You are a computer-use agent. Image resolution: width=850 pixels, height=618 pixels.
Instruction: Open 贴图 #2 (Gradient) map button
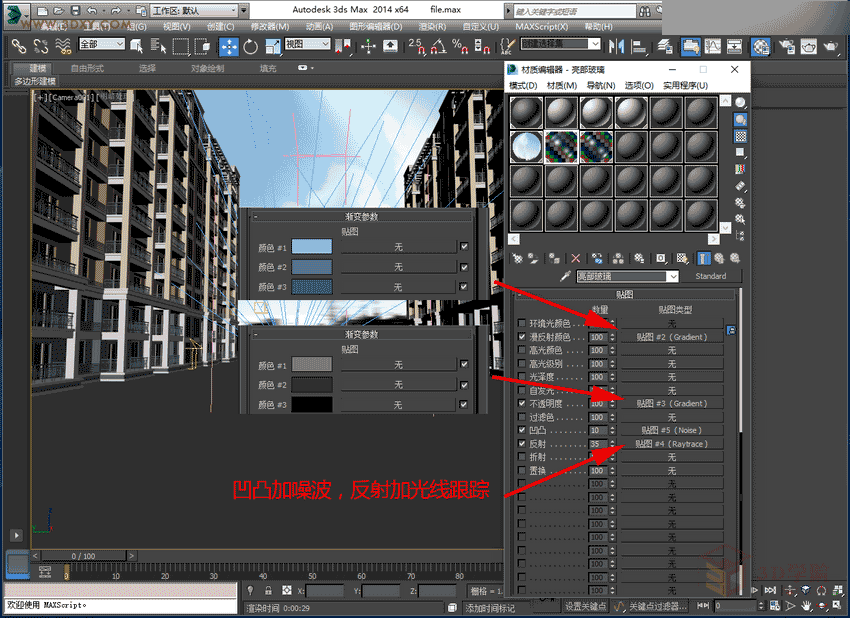pyautogui.click(x=672, y=337)
